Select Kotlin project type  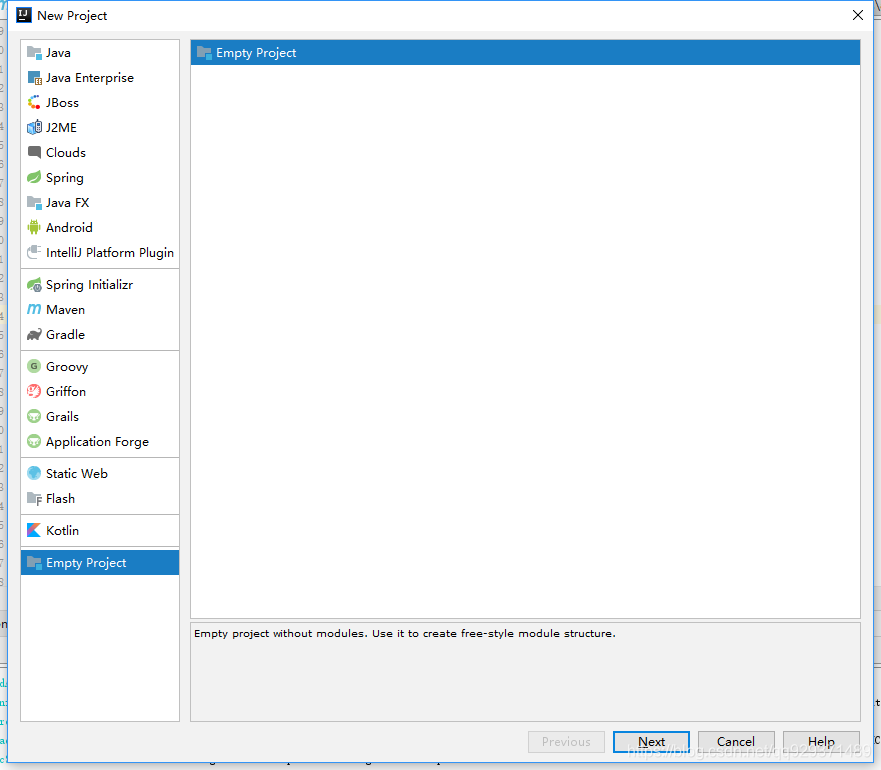100,531
